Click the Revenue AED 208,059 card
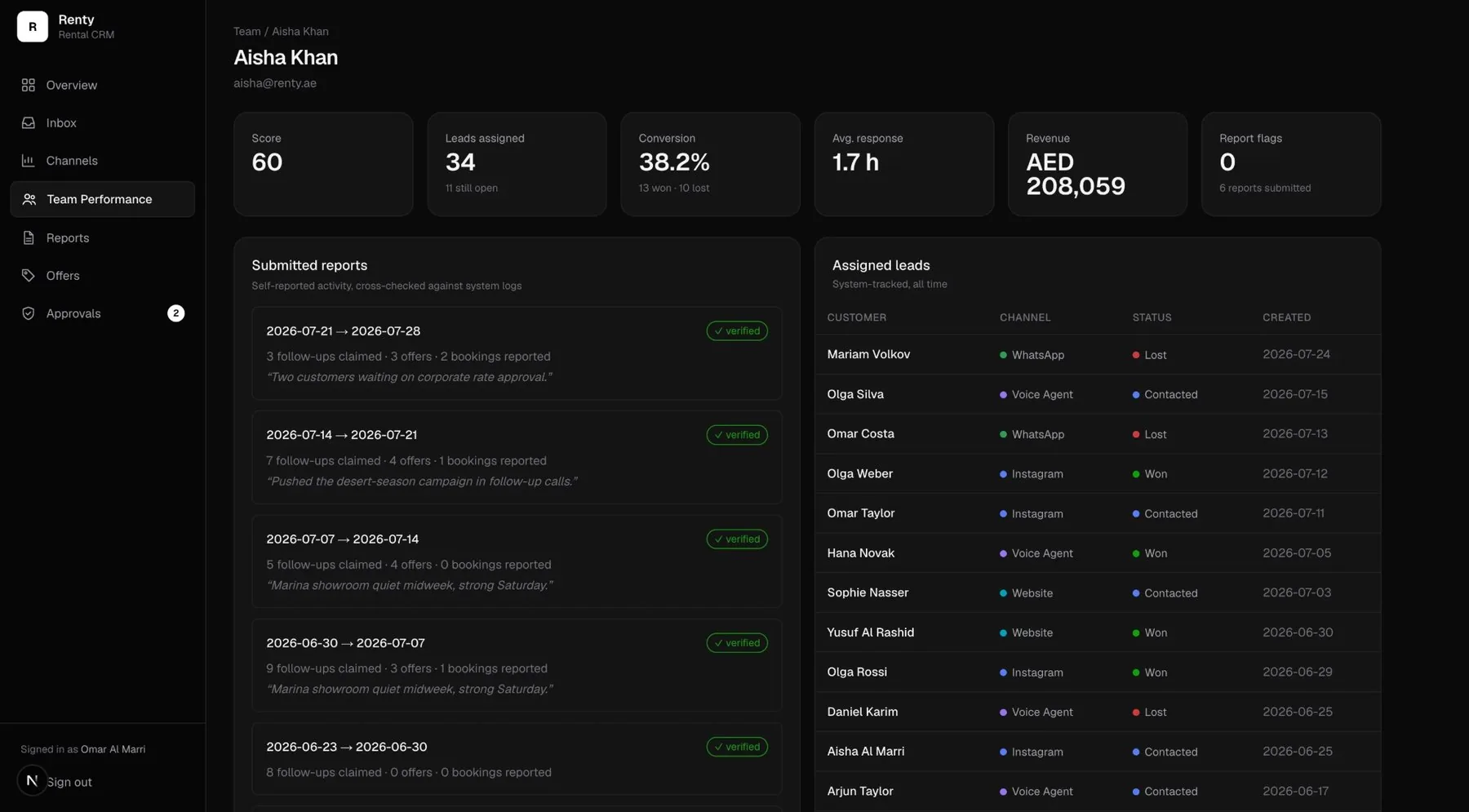 point(1098,164)
